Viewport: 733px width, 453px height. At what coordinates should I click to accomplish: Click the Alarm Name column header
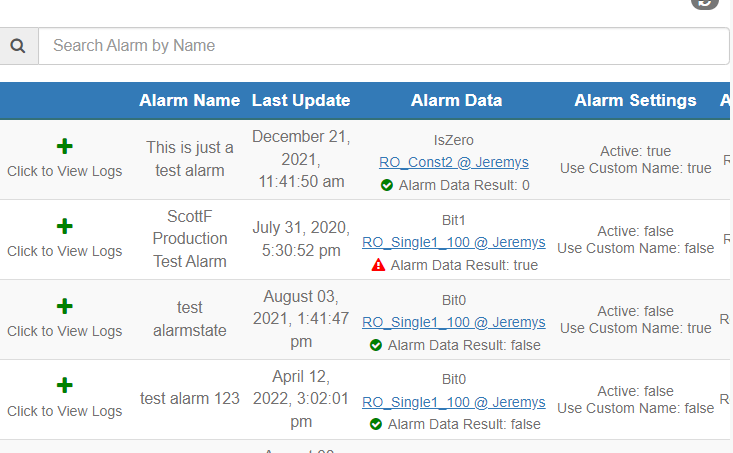(x=189, y=100)
